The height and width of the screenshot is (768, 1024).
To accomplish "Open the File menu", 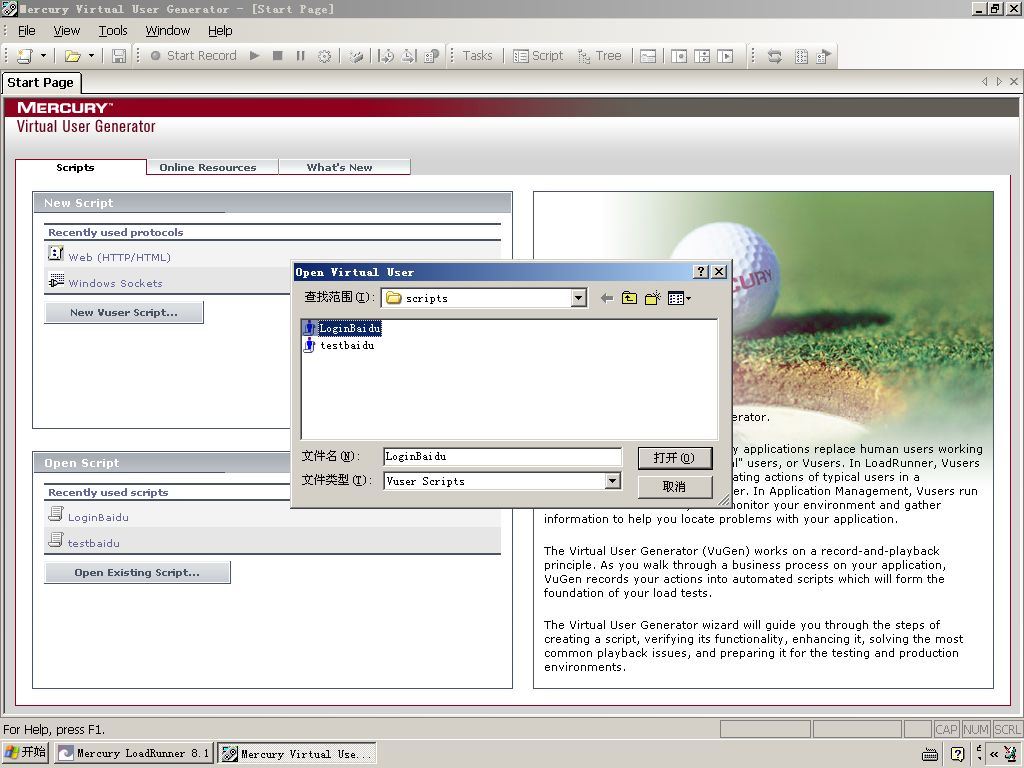I will click(27, 31).
